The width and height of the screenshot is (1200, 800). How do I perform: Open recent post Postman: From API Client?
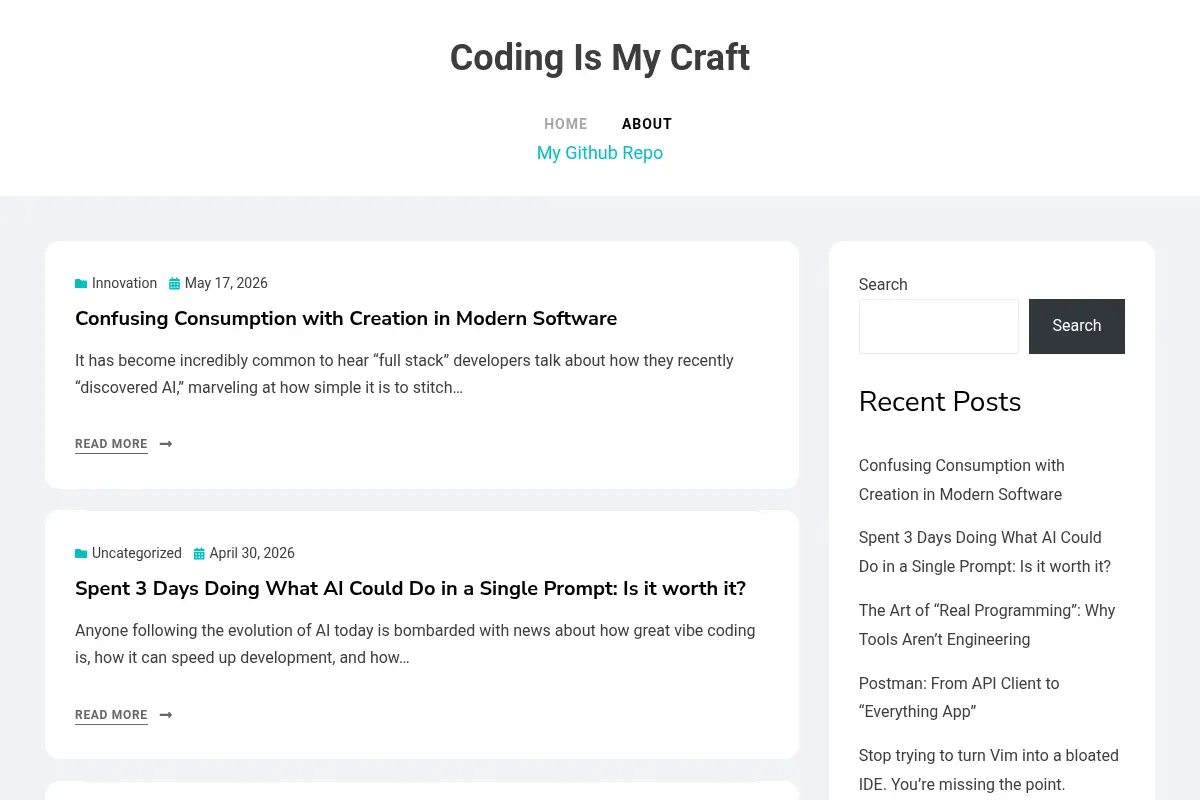coord(959,698)
